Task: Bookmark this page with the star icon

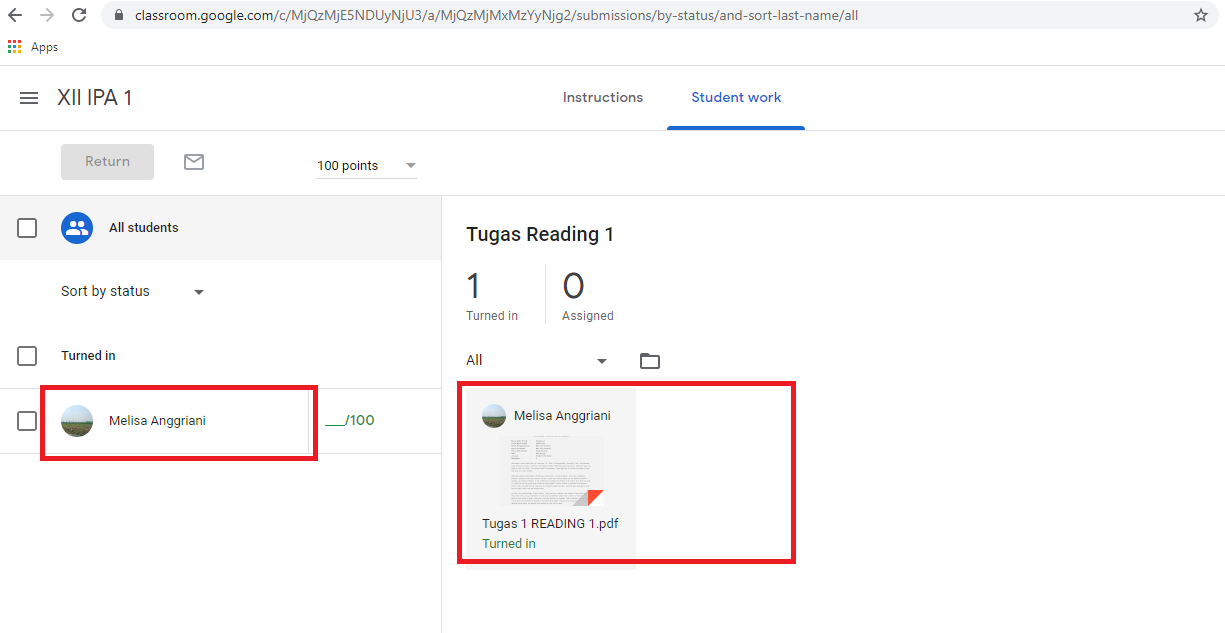Action: coord(1200,16)
